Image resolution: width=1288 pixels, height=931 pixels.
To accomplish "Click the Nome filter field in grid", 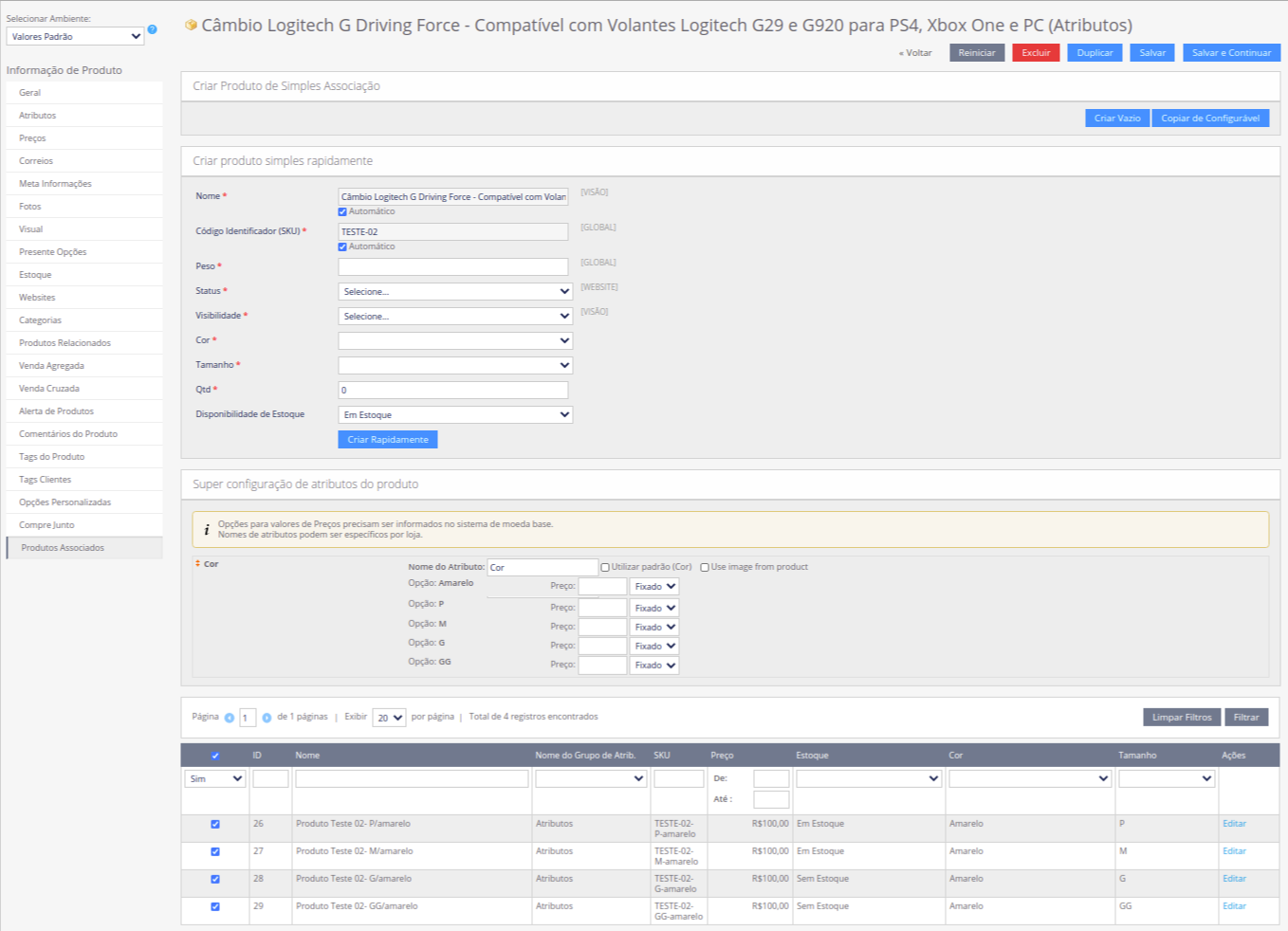I will point(412,778).
